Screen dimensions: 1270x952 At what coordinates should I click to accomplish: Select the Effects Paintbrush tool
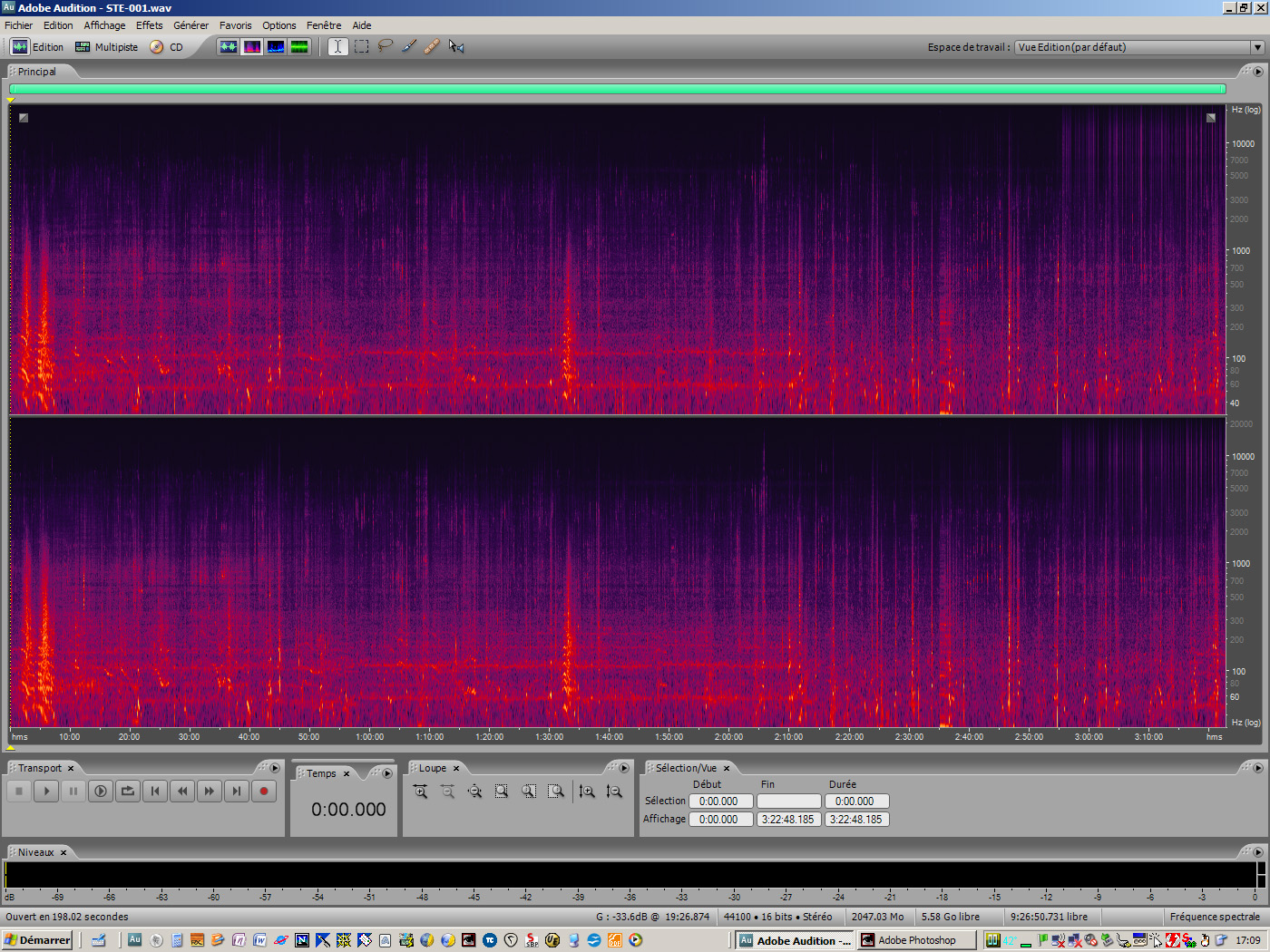[408, 46]
